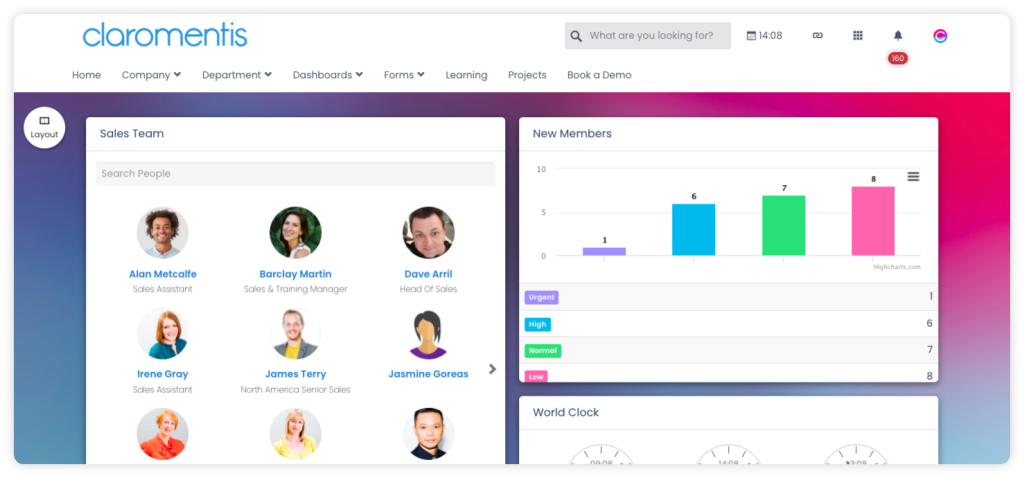This screenshot has height=478, width=1024.
Task: Click the 'Head Of Sales' job title
Action: click(x=428, y=289)
